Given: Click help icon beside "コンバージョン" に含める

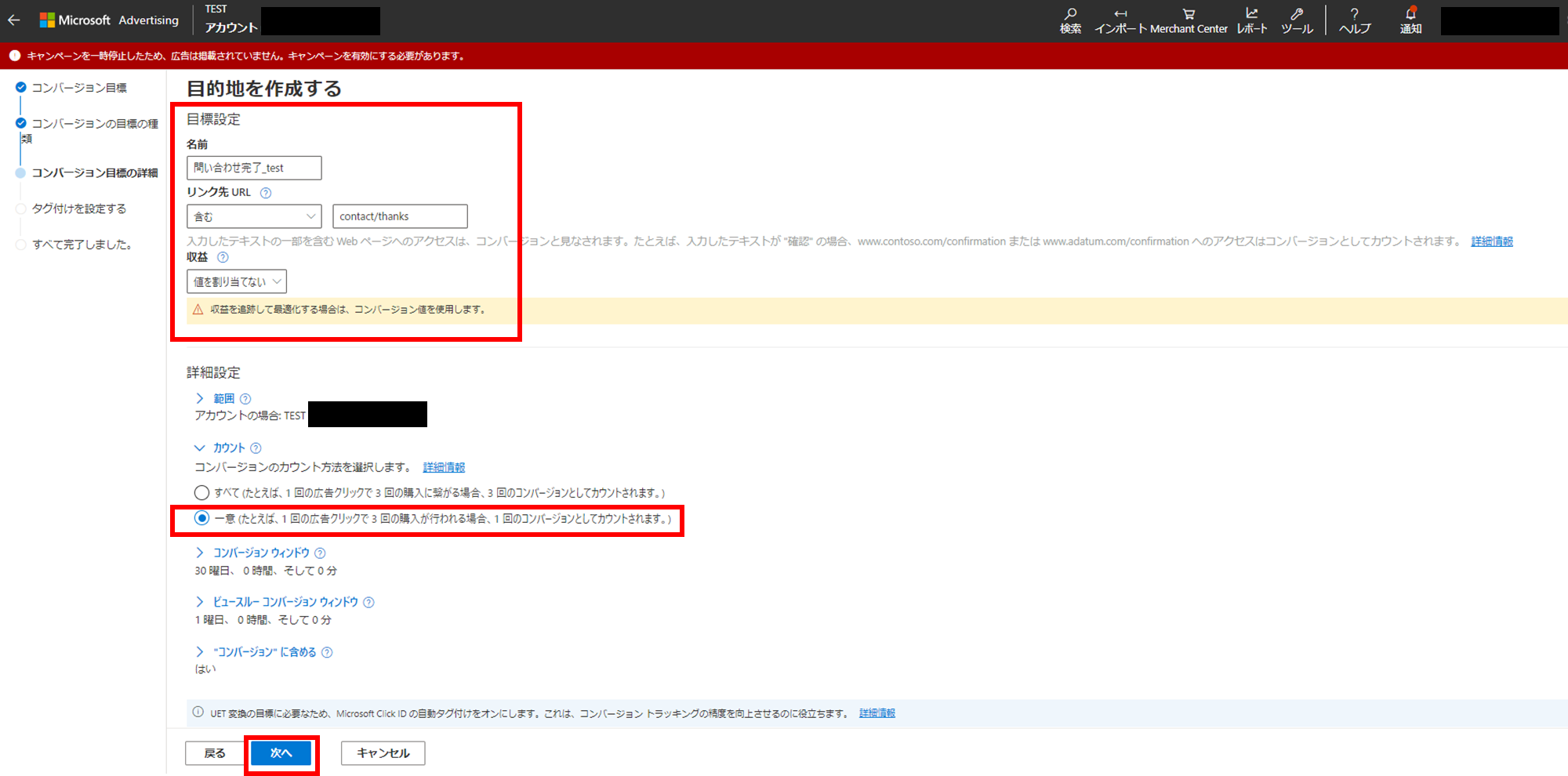Looking at the screenshot, I should pyautogui.click(x=327, y=652).
